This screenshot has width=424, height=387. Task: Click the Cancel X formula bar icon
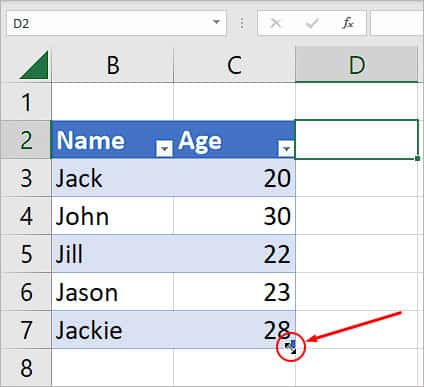pos(276,23)
